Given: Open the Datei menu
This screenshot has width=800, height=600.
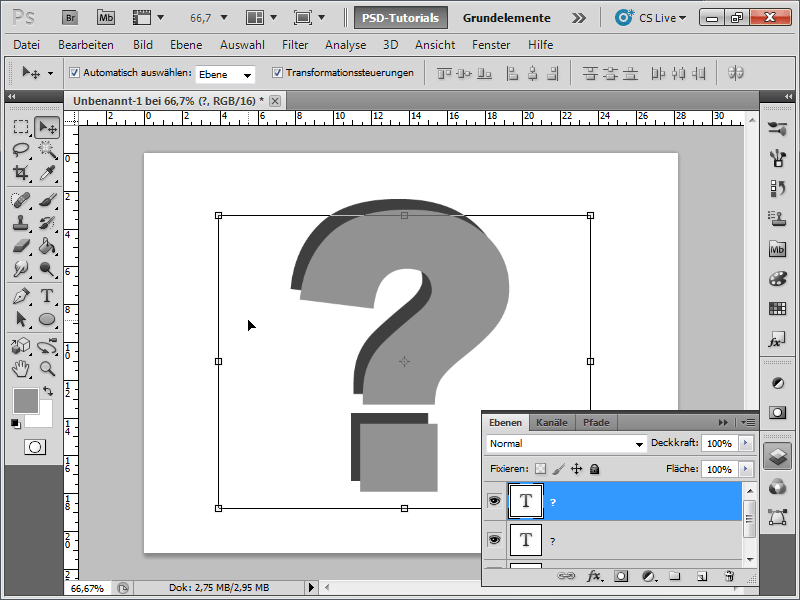Looking at the screenshot, I should click(x=27, y=45).
